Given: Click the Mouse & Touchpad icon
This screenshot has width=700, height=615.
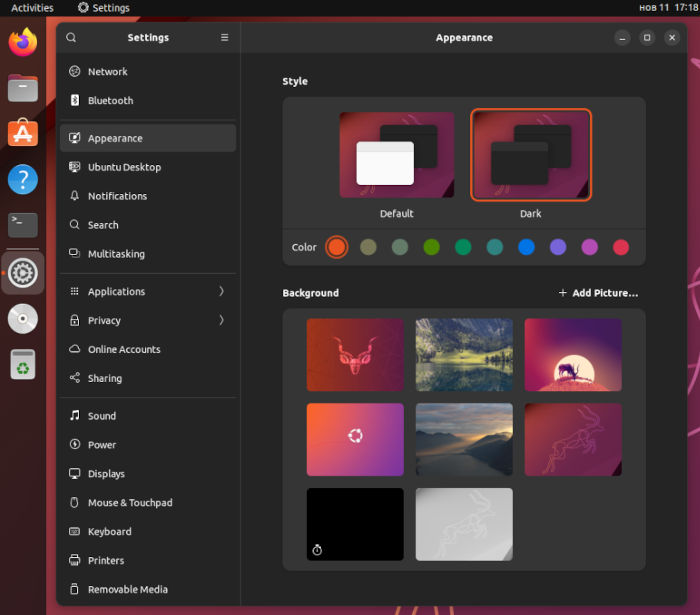Looking at the screenshot, I should point(75,503).
